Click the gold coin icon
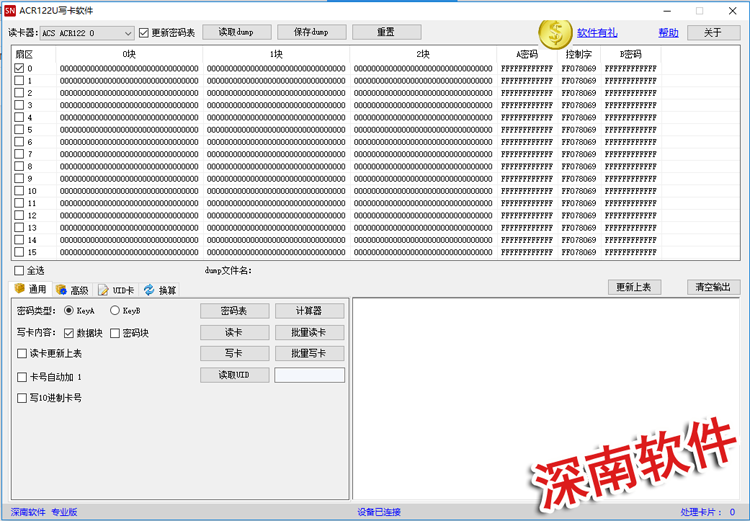 tap(555, 33)
